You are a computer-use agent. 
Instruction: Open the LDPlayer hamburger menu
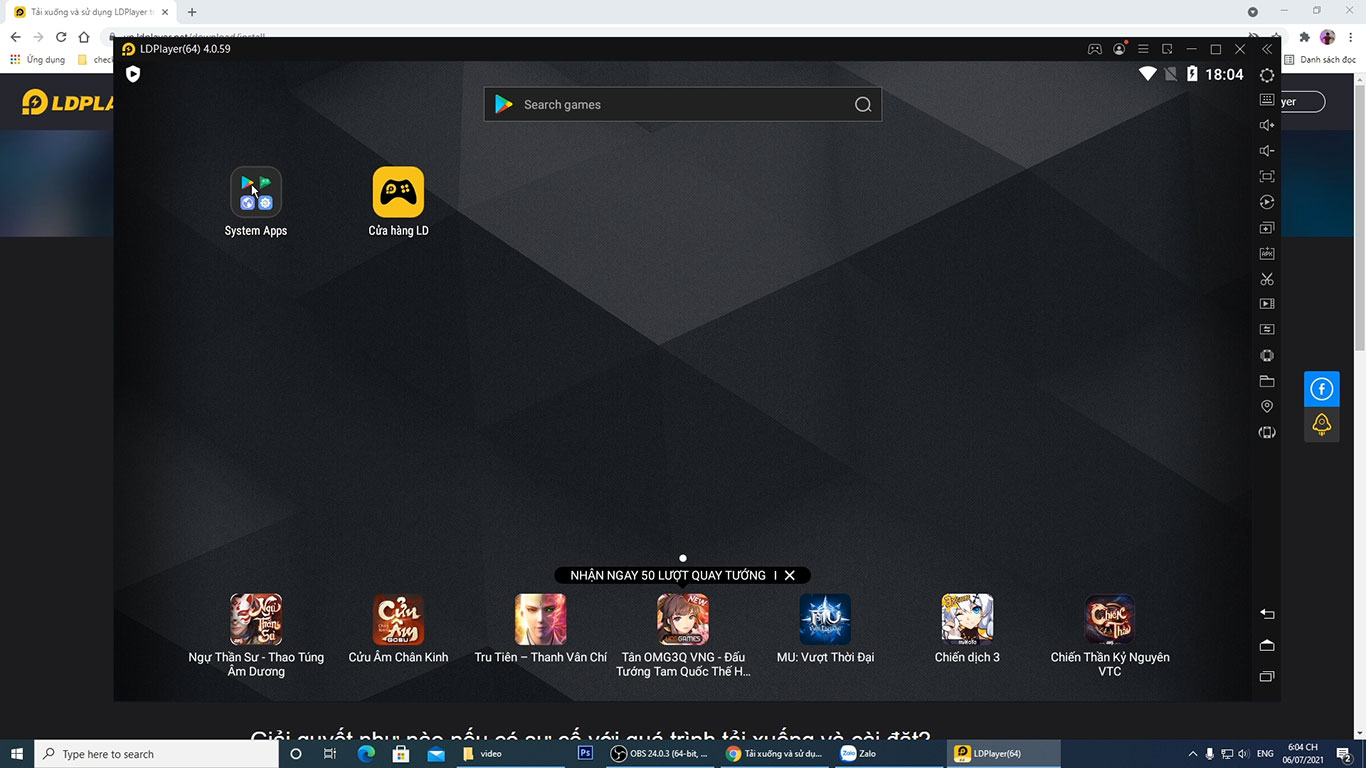(x=1143, y=49)
